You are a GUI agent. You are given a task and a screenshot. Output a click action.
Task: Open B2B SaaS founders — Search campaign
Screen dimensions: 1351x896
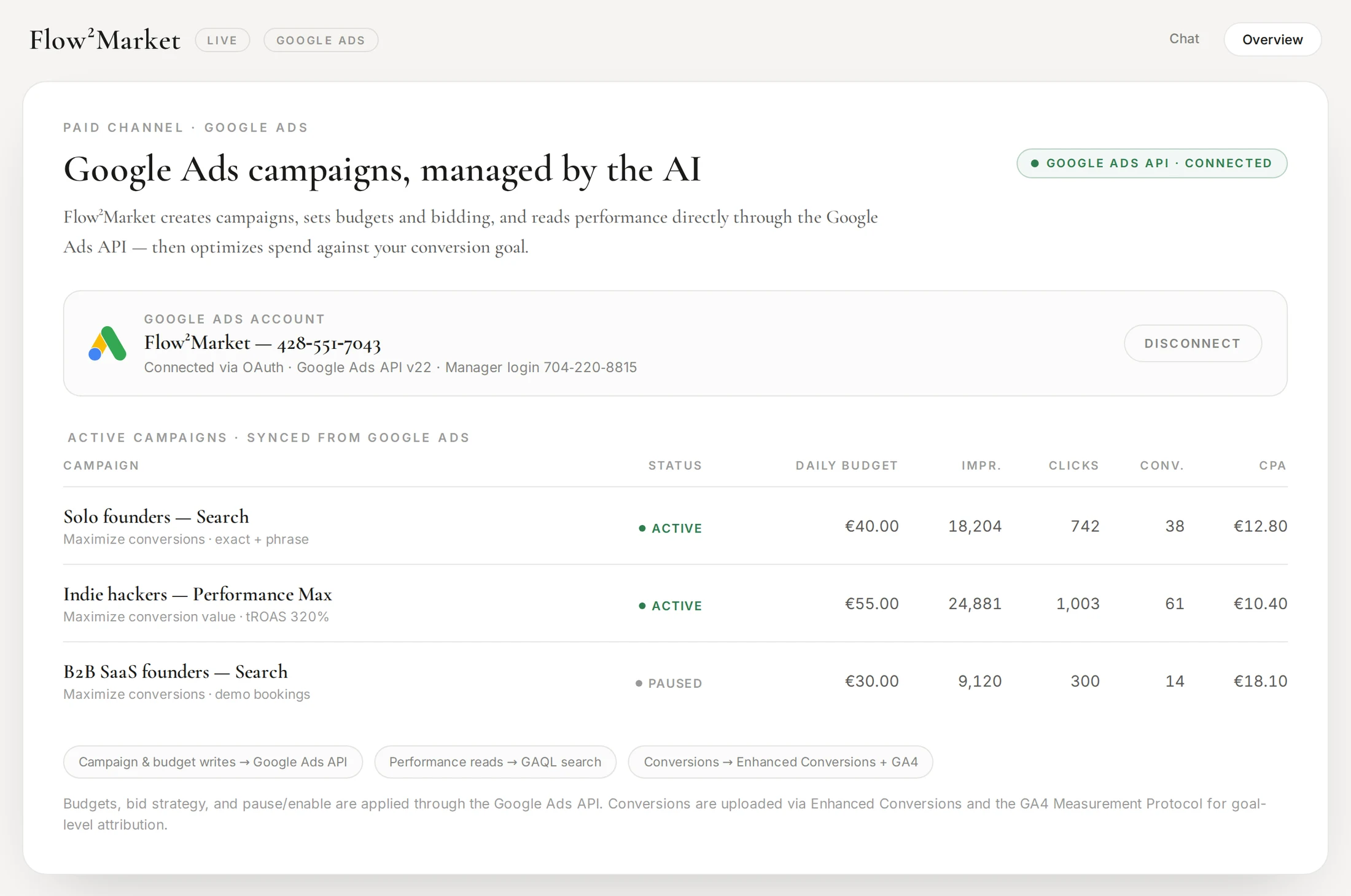point(176,671)
